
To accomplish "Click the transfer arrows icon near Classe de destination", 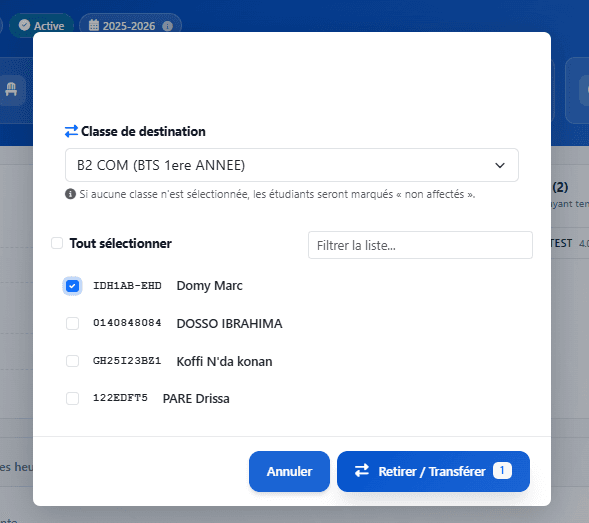I will (71, 131).
